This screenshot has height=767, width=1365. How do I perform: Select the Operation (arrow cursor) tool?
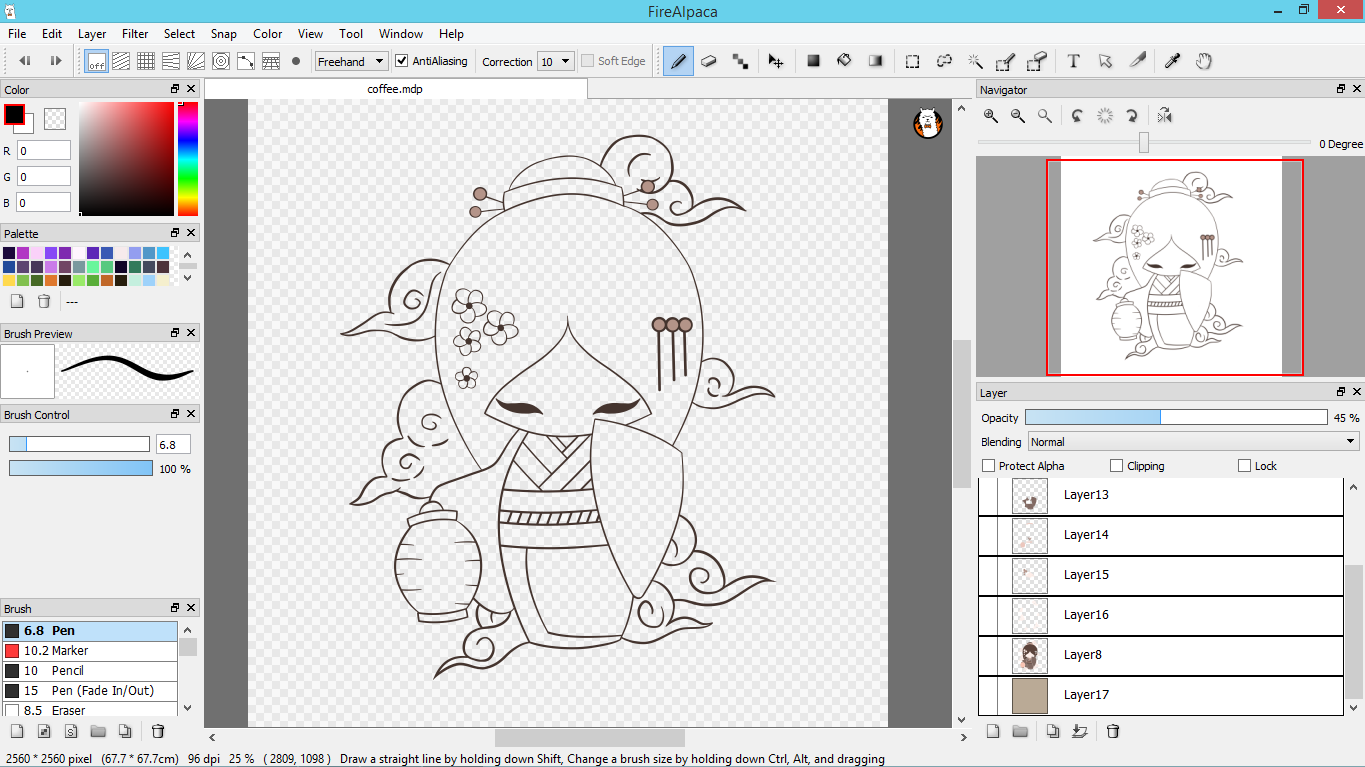coord(1105,61)
